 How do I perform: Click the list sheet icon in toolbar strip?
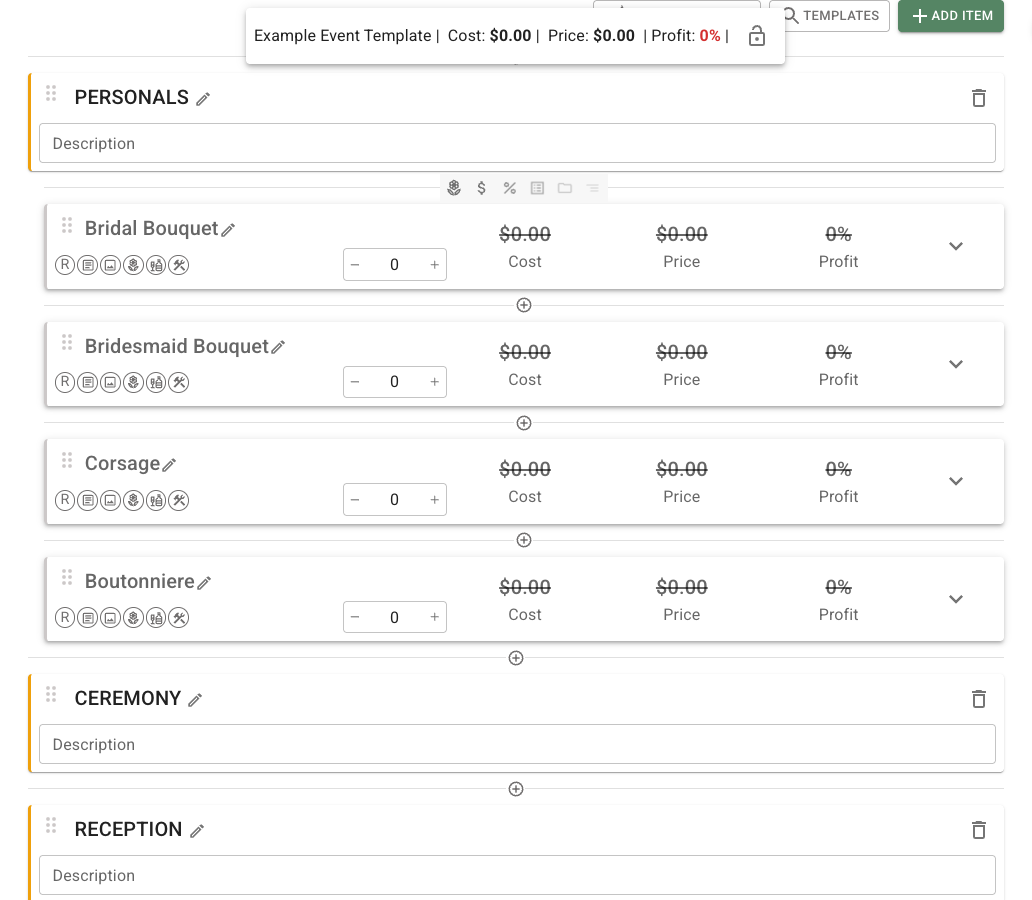pos(537,188)
